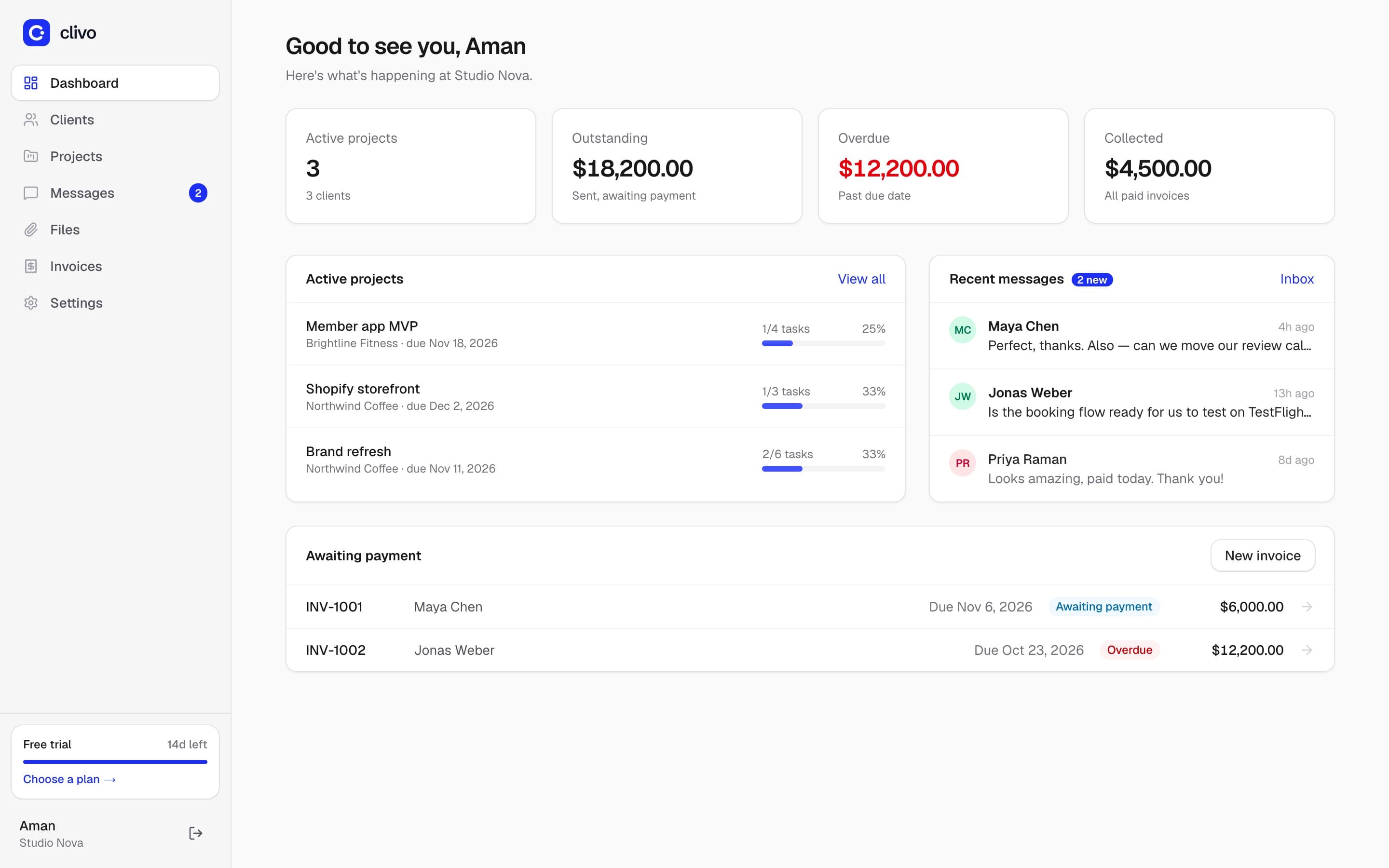The height and width of the screenshot is (868, 1389).
Task: Click the Member app MVP progress bar
Action: point(824,343)
